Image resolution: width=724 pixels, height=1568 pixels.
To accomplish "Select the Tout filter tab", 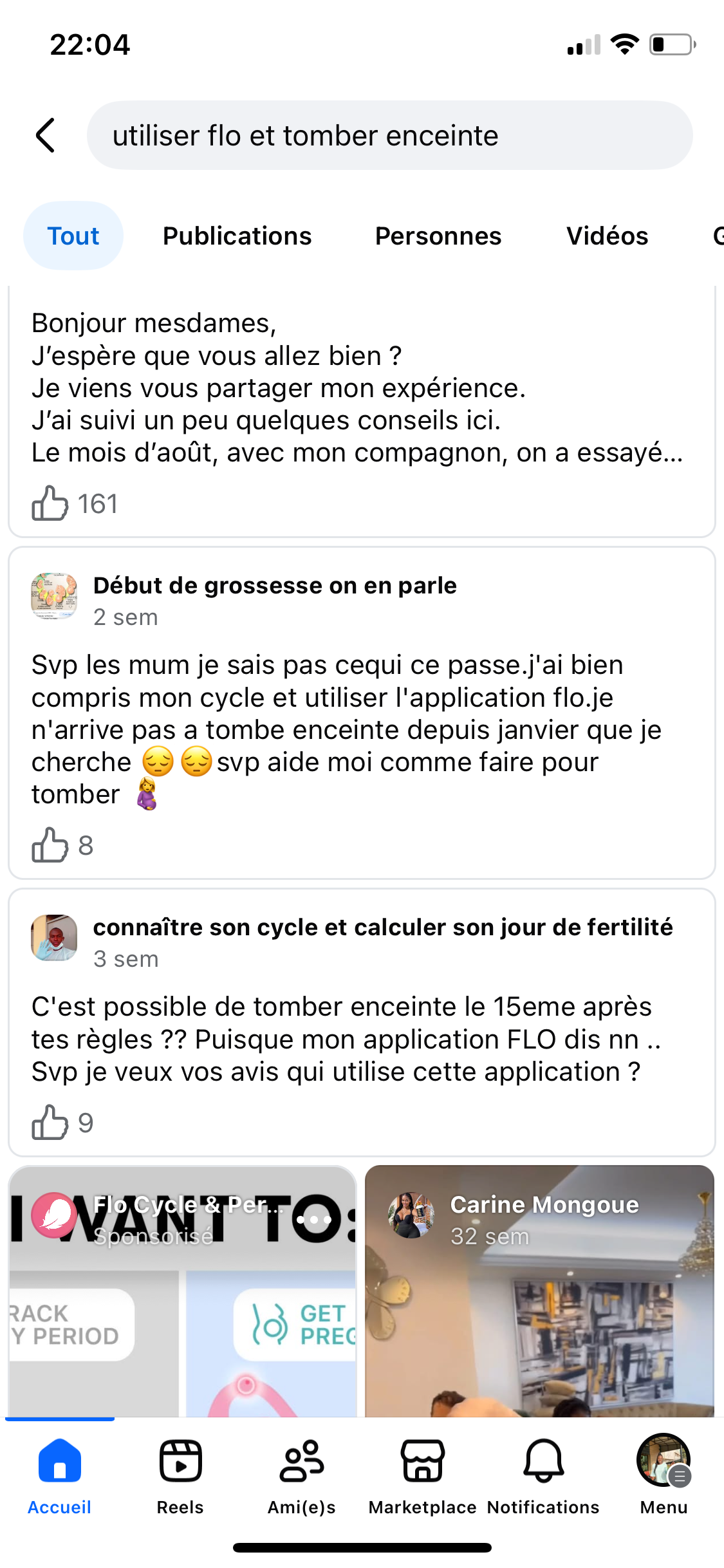I will pos(73,236).
